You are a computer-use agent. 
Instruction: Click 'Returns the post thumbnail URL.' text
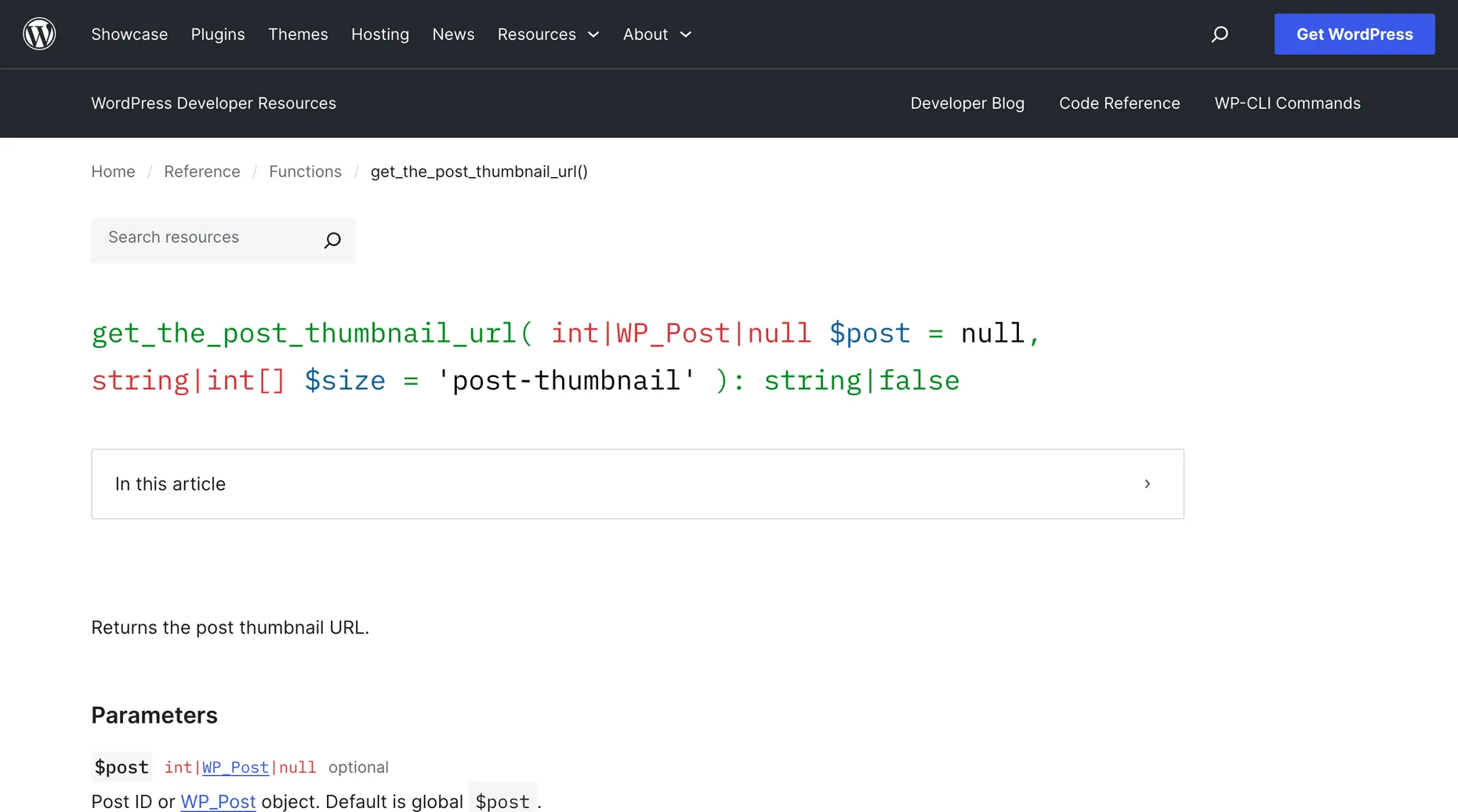tap(230, 628)
